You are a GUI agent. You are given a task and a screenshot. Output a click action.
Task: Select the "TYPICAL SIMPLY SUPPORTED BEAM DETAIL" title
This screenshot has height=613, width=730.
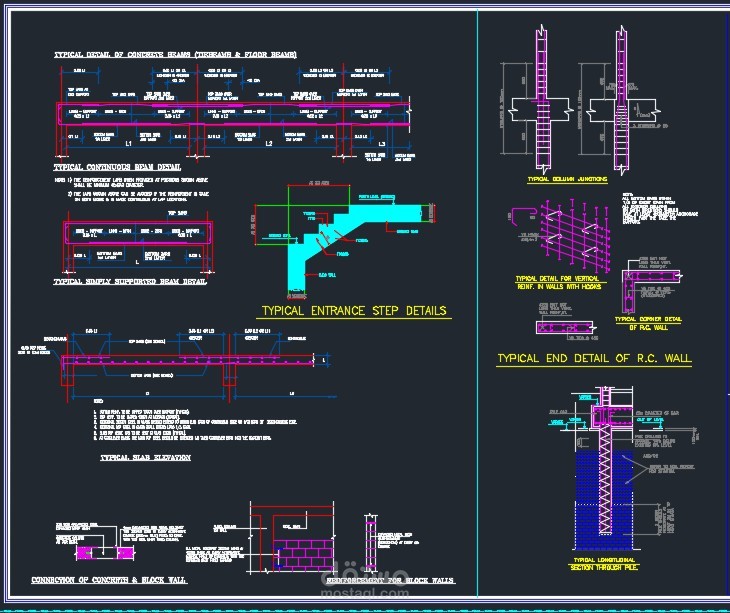pos(130,282)
